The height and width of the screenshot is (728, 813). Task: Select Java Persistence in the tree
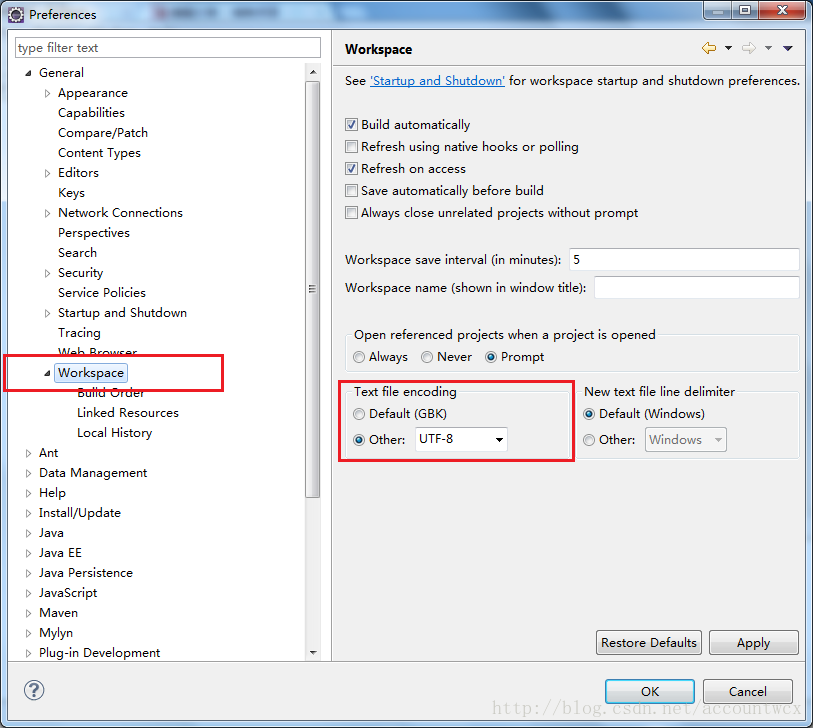click(86, 573)
